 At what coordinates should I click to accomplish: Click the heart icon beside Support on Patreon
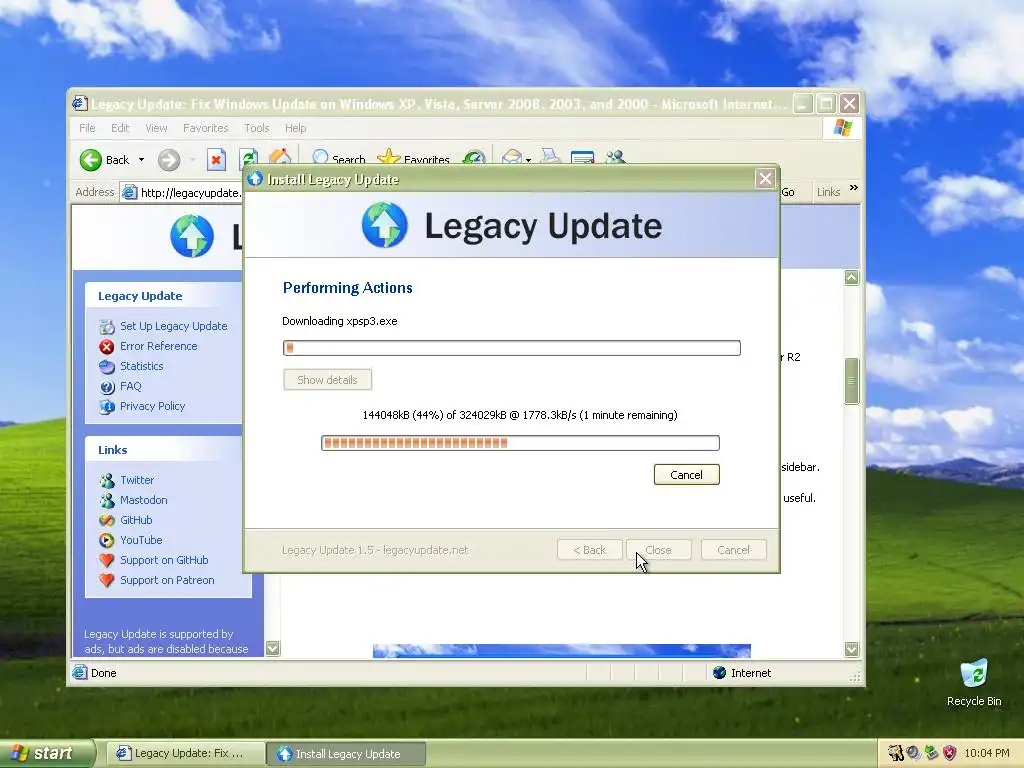(107, 580)
